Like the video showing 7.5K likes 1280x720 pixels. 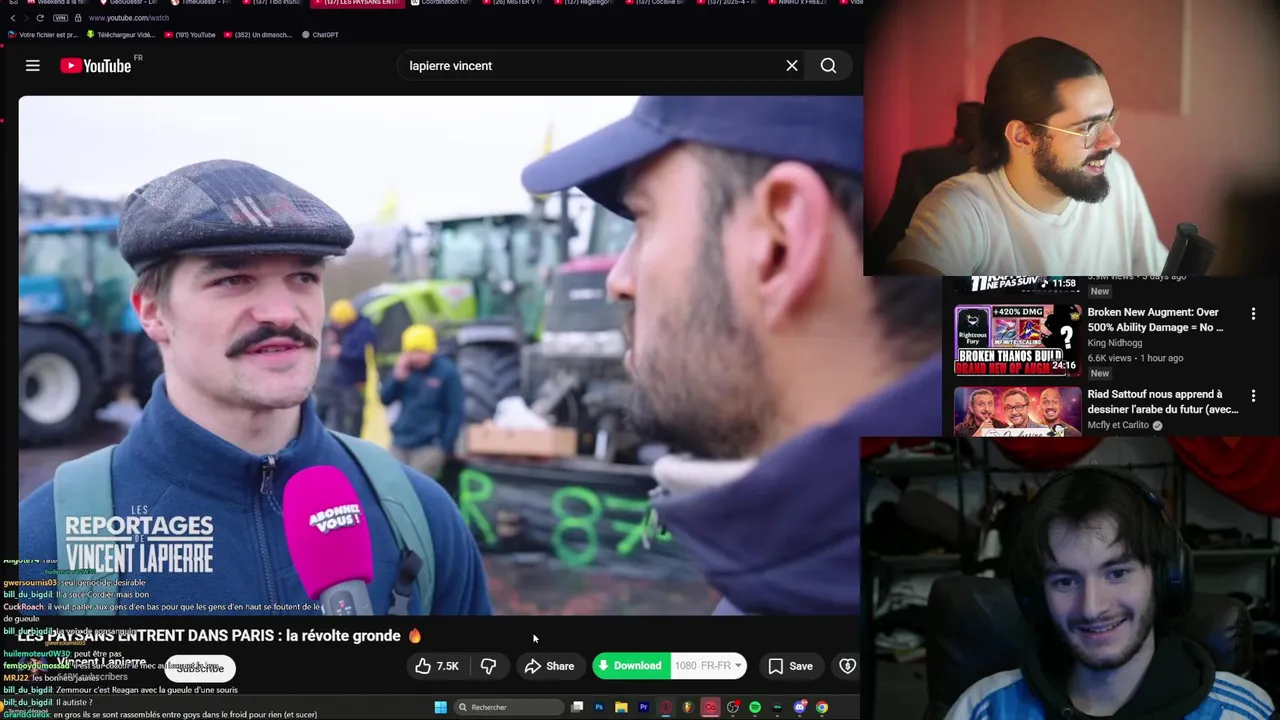tap(437, 666)
